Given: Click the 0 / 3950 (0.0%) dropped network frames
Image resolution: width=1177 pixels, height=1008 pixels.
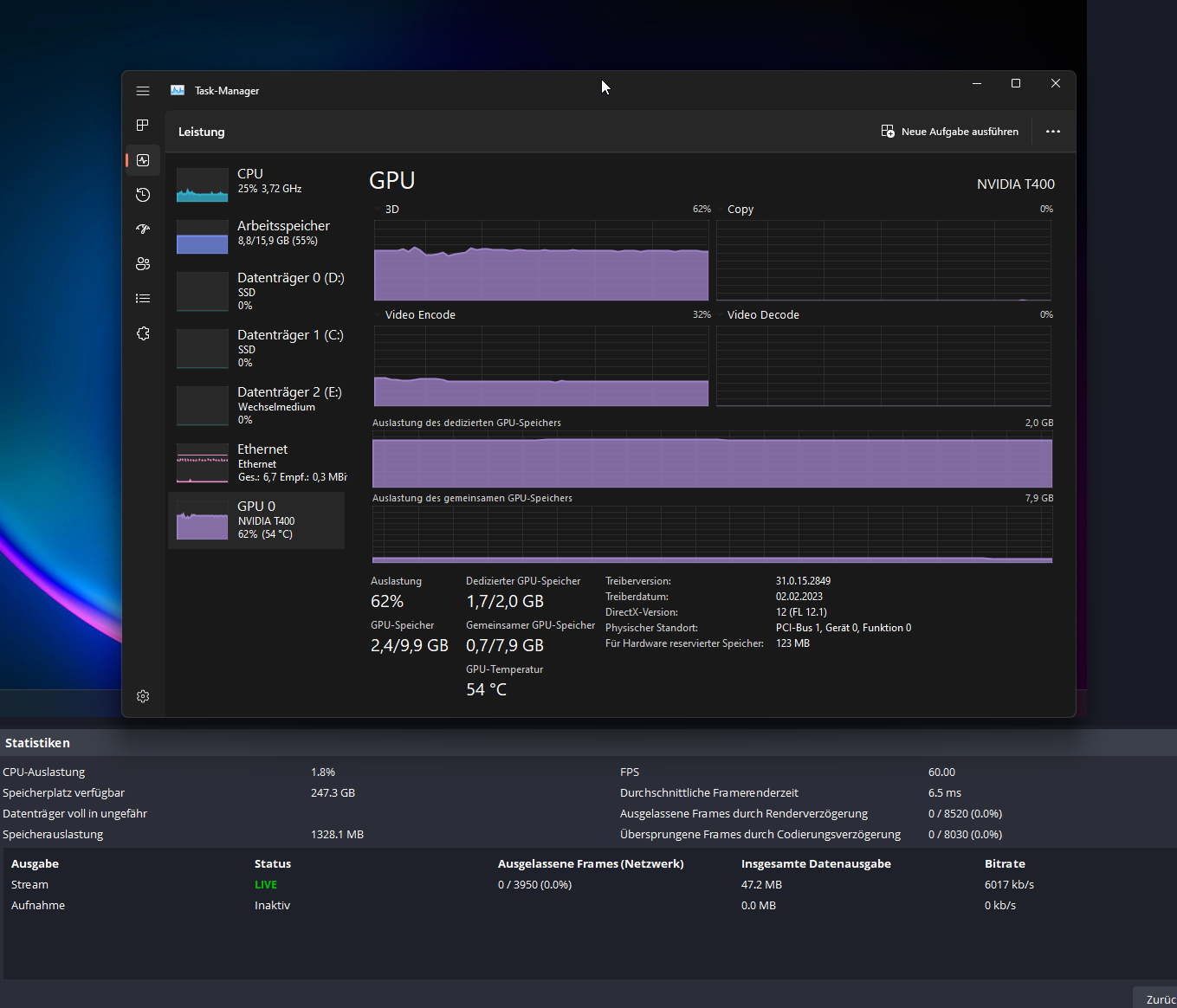Looking at the screenshot, I should [x=534, y=885].
